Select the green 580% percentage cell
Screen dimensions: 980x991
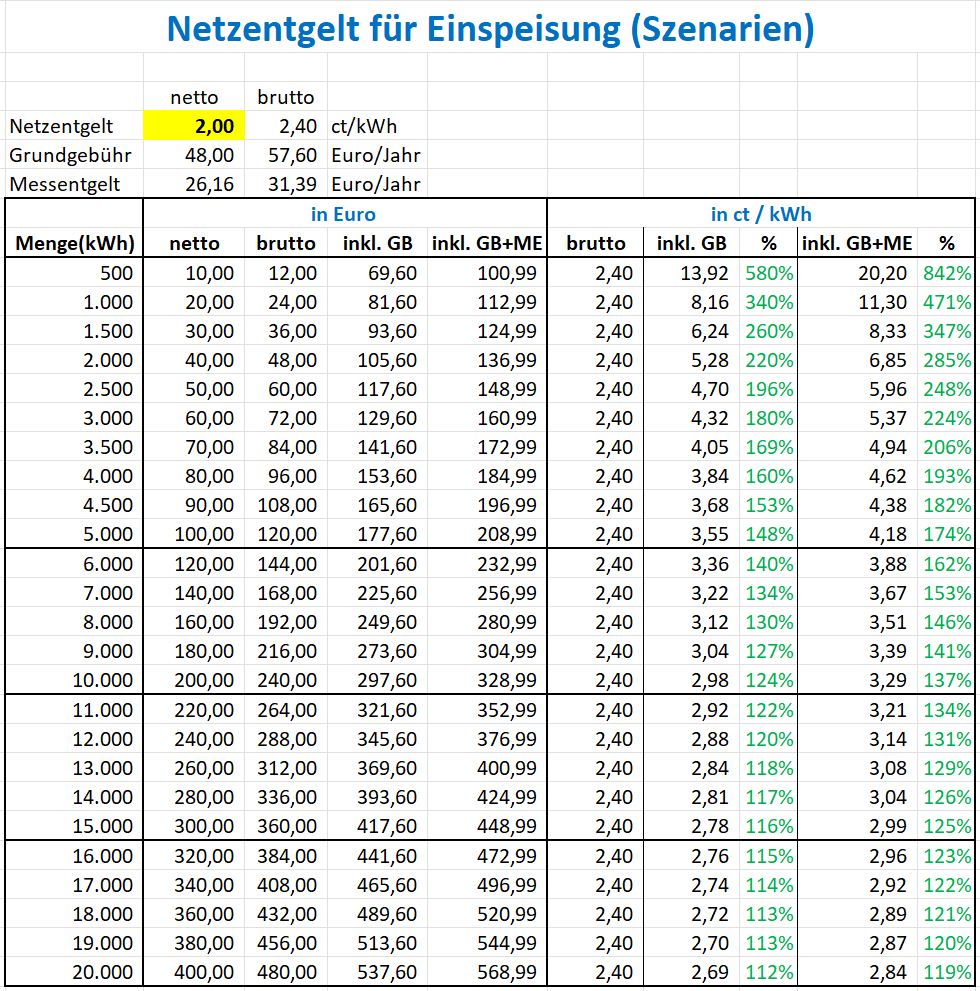point(769,273)
